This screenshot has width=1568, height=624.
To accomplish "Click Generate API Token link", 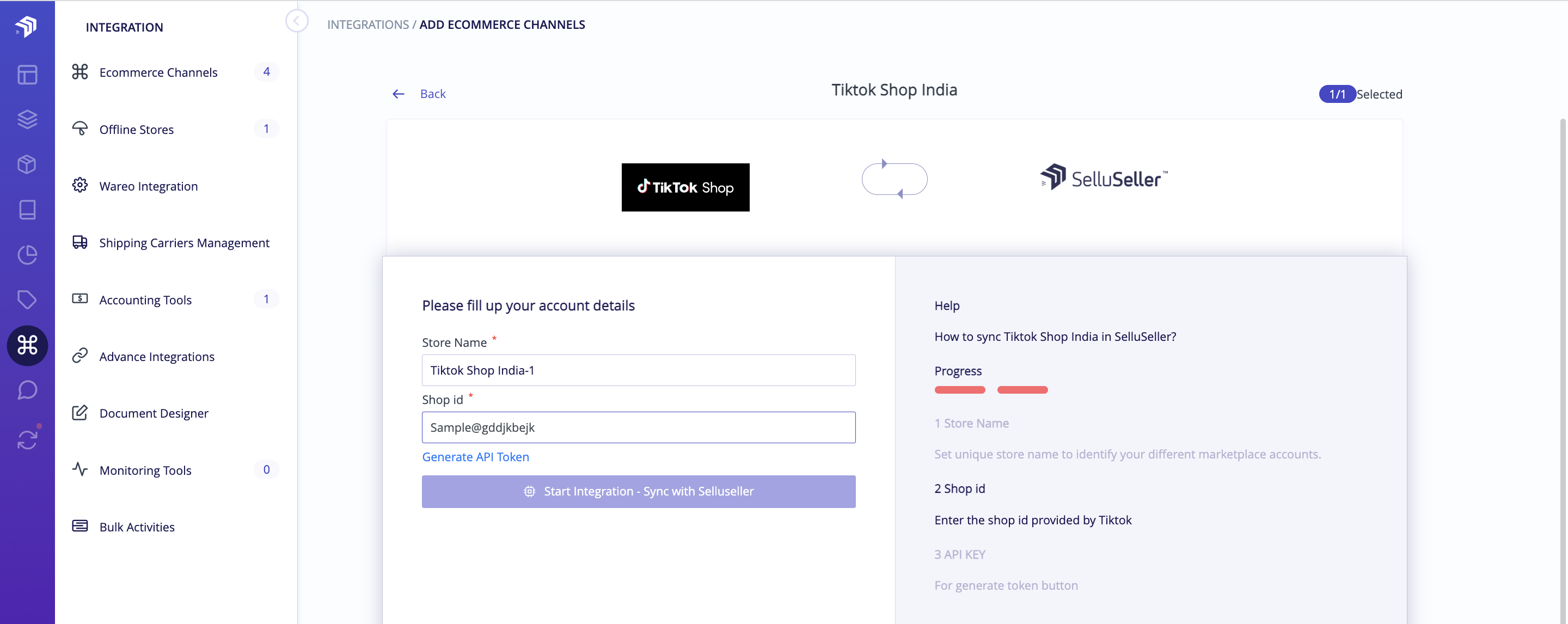I will [x=475, y=457].
